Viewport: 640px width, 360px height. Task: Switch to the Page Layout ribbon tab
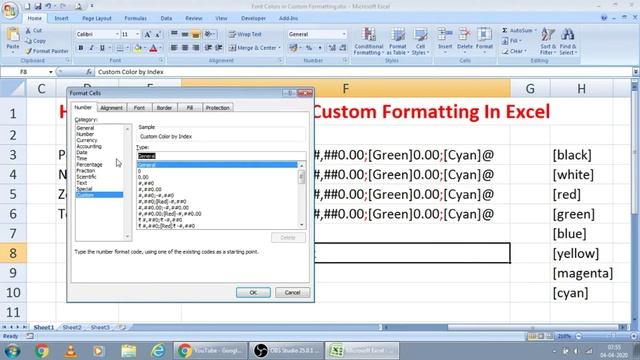pos(97,18)
